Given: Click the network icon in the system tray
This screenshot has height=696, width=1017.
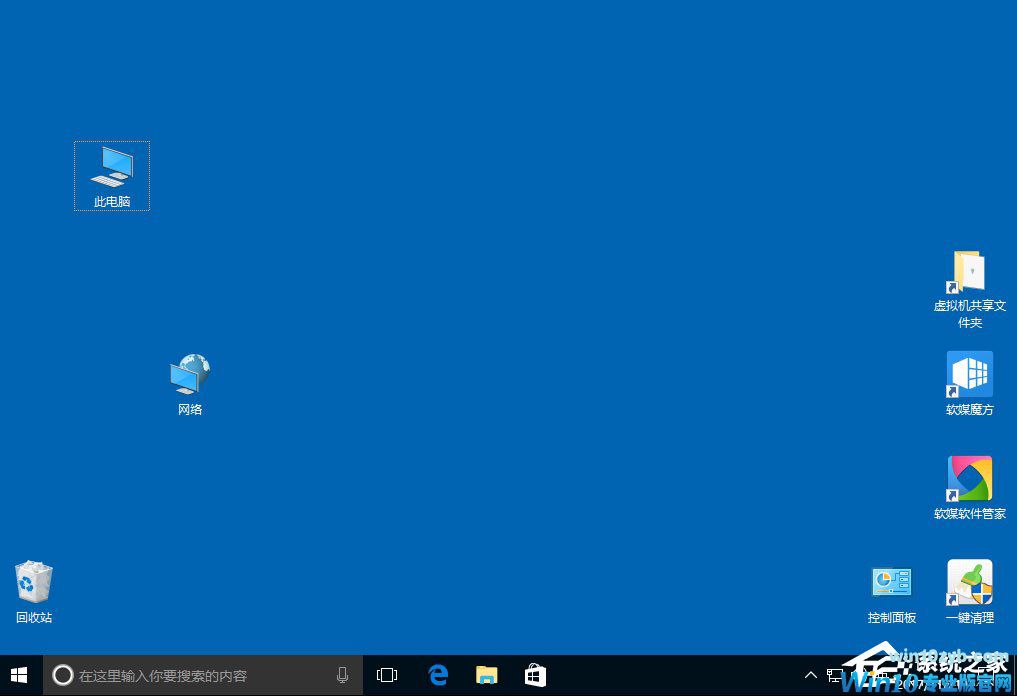Looking at the screenshot, I should [x=836, y=675].
